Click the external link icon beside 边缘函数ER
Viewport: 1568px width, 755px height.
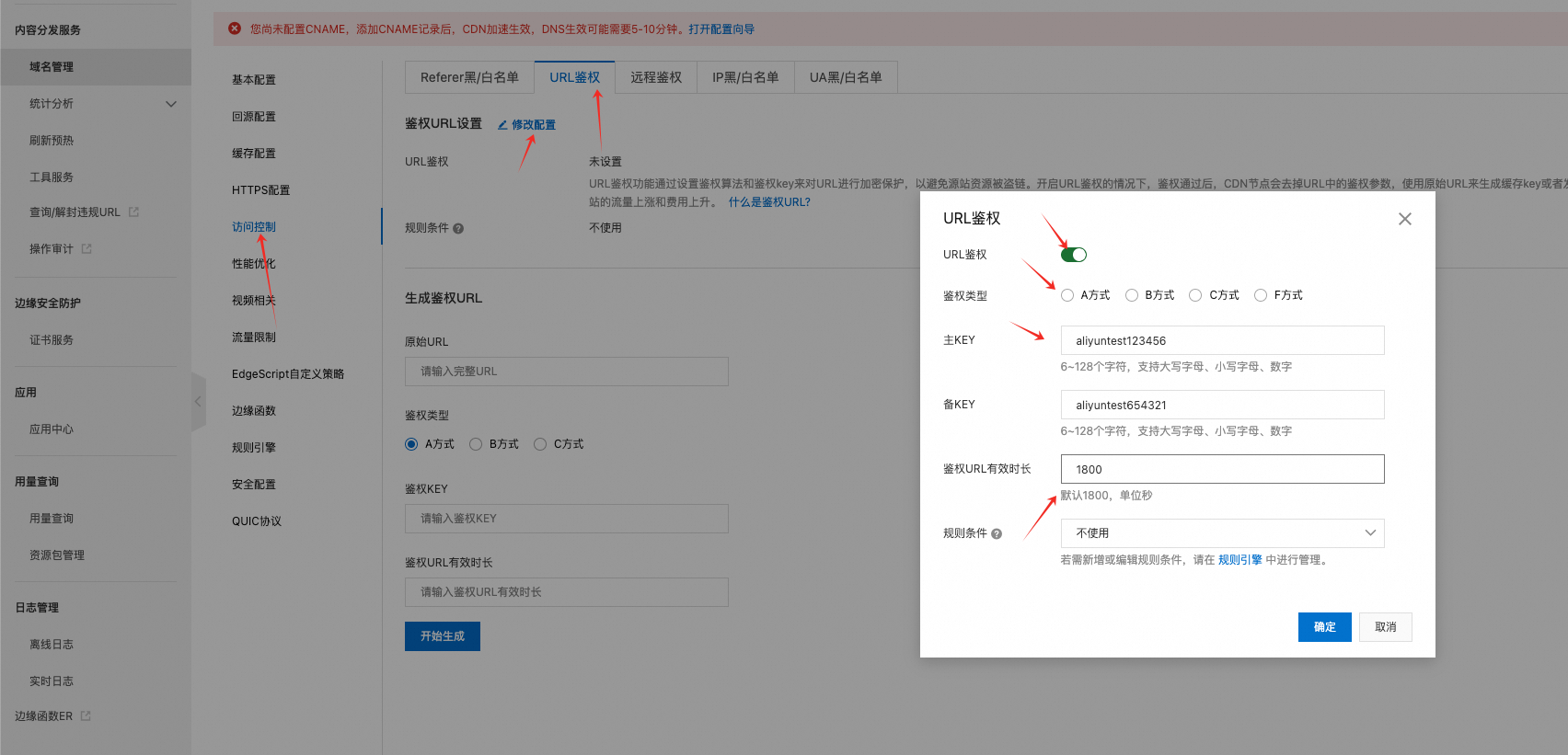tap(86, 715)
